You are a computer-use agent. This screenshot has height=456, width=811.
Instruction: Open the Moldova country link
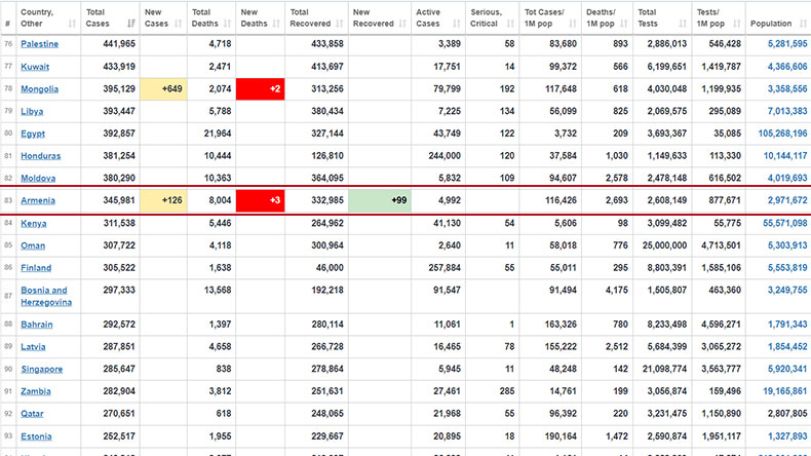click(x=38, y=178)
